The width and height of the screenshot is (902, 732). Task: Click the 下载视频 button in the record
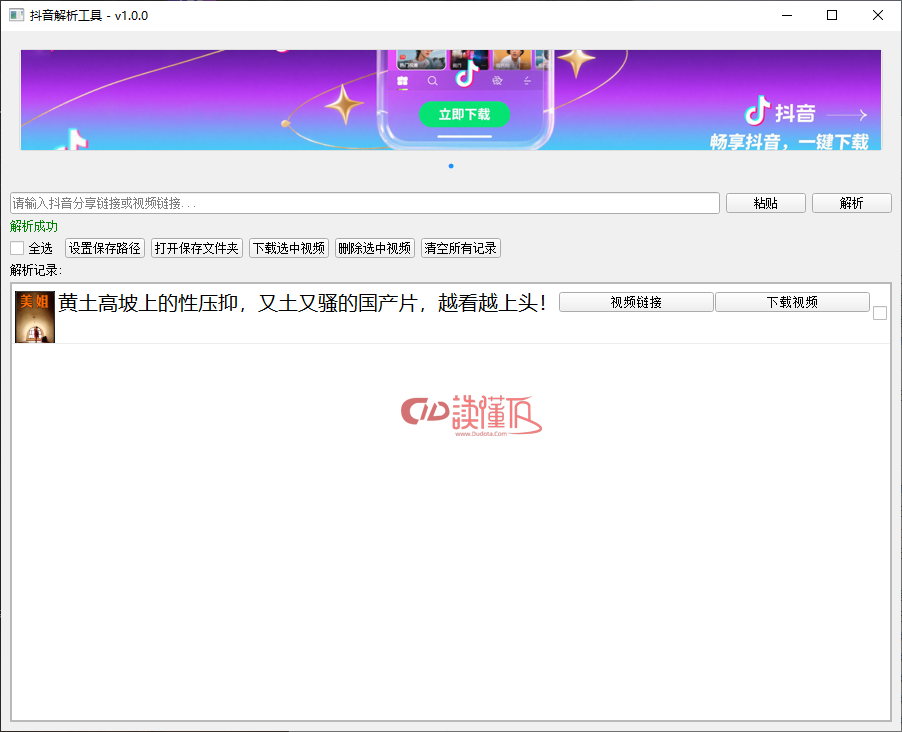792,302
